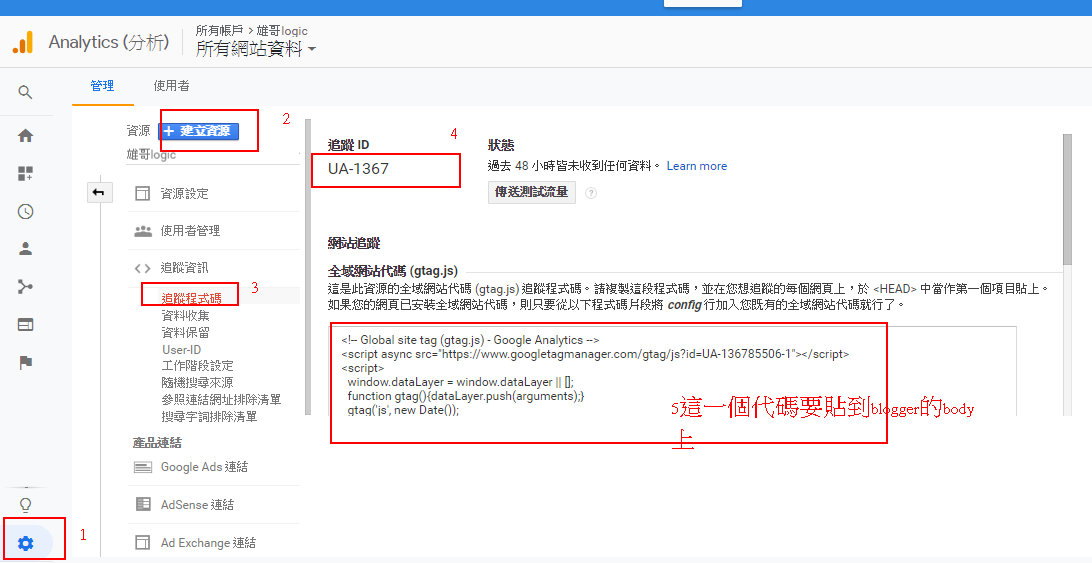Click 建立資源 create property button
This screenshot has width=1092, height=563.
pyautogui.click(x=199, y=131)
